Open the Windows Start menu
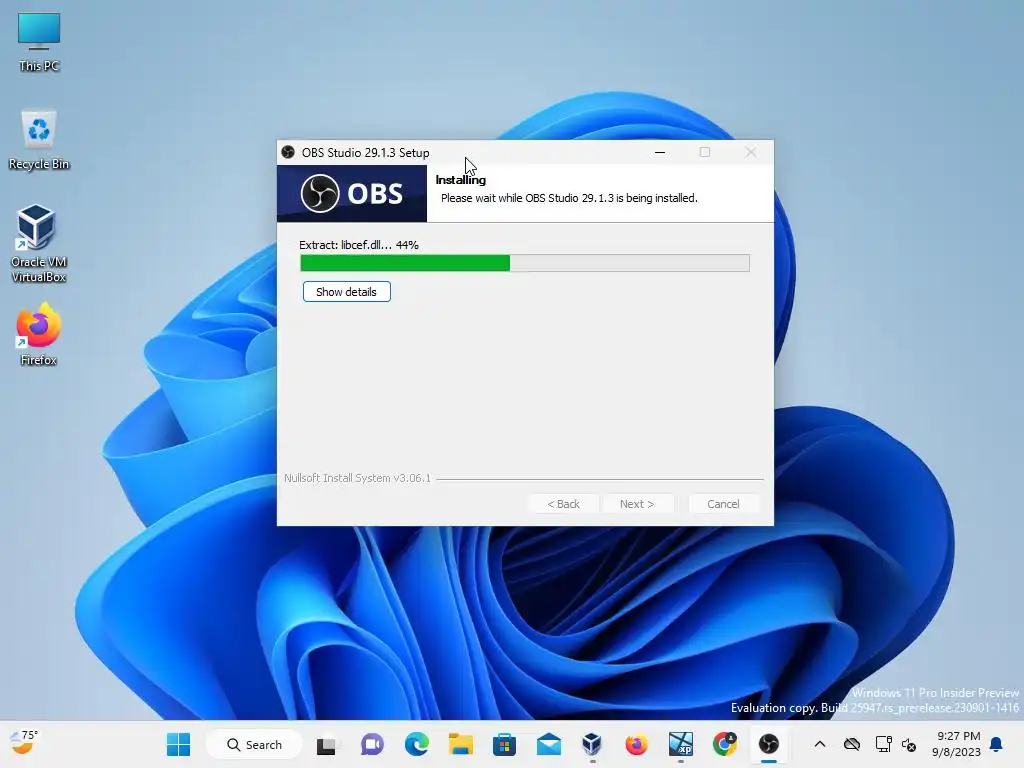This screenshot has width=1024, height=768. [178, 744]
